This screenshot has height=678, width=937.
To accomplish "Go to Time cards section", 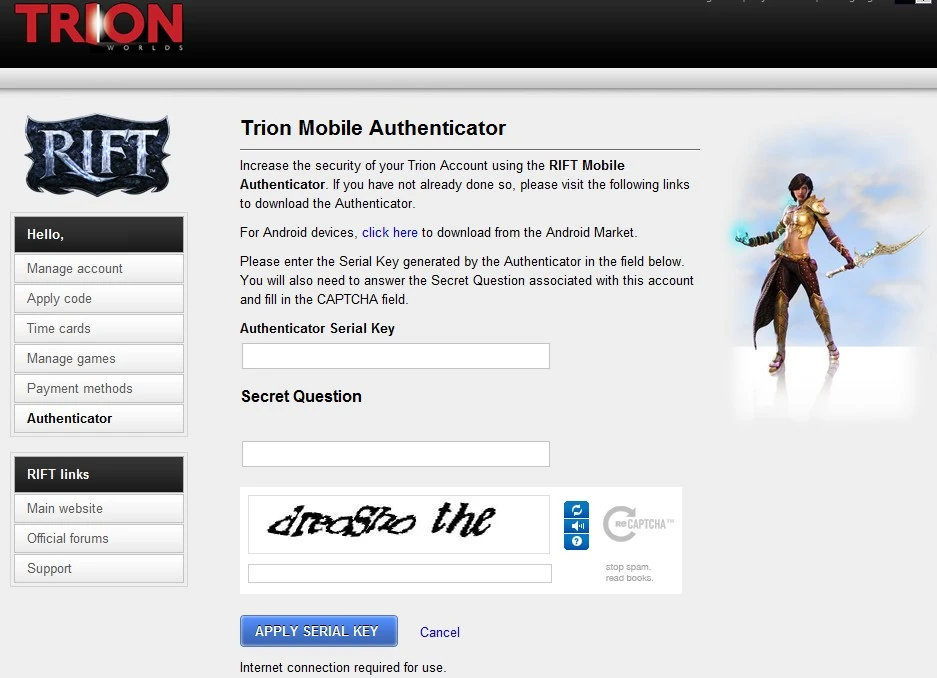I will point(99,329).
